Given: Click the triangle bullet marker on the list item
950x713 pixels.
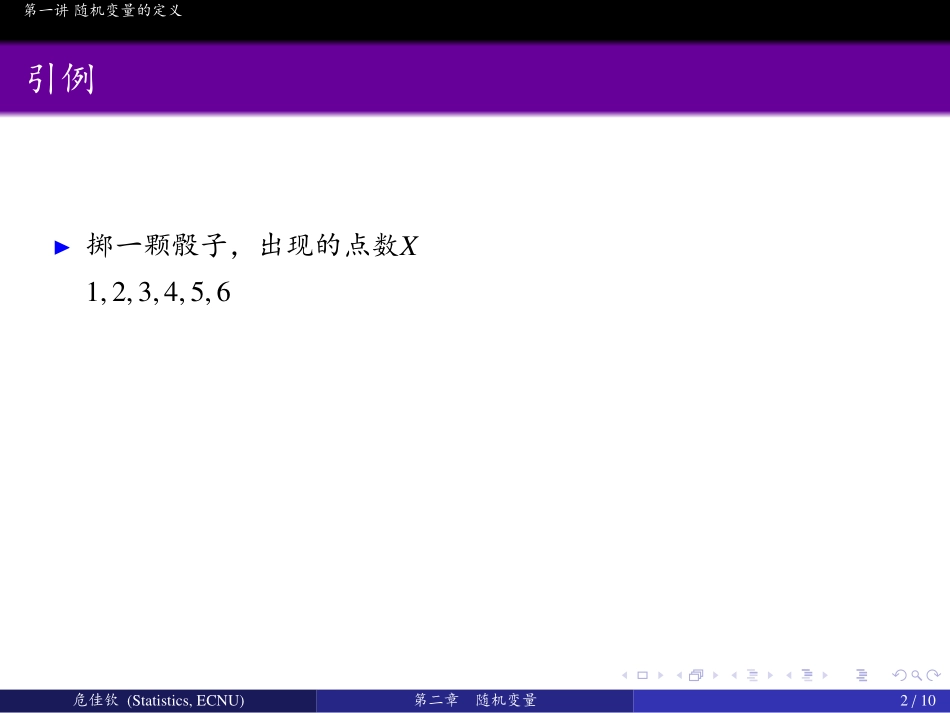Looking at the screenshot, I should tap(58, 246).
